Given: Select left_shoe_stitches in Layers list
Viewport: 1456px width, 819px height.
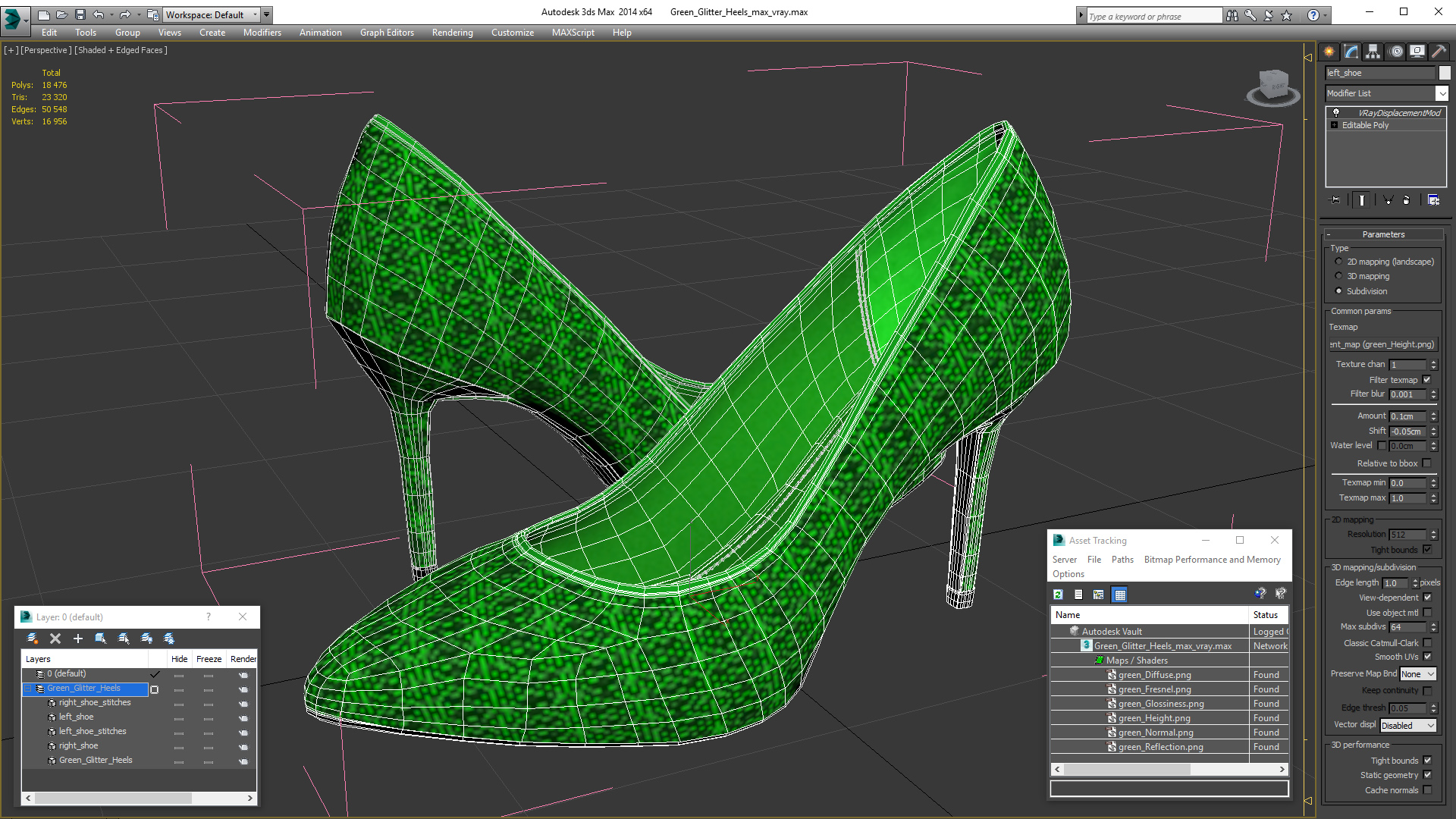Looking at the screenshot, I should pyautogui.click(x=93, y=731).
